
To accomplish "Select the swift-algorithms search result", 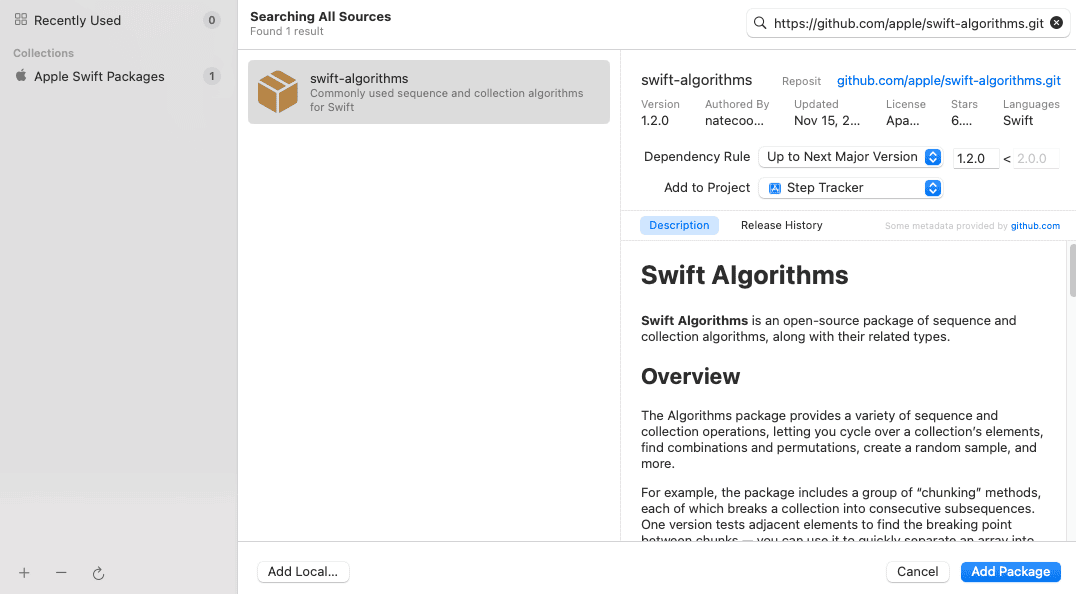I will 429,92.
